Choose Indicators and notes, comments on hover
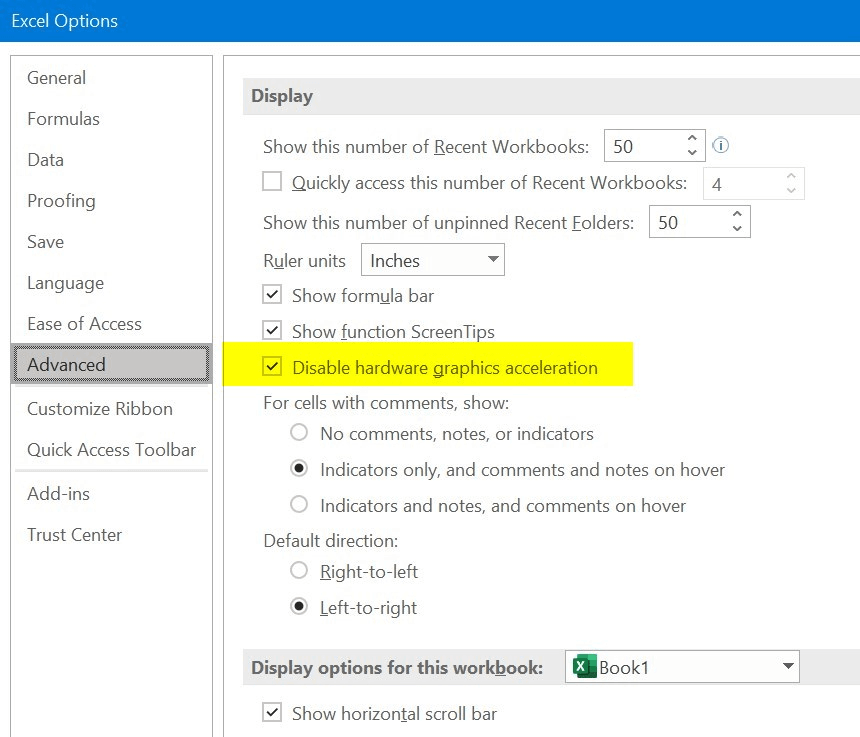 click(299, 505)
